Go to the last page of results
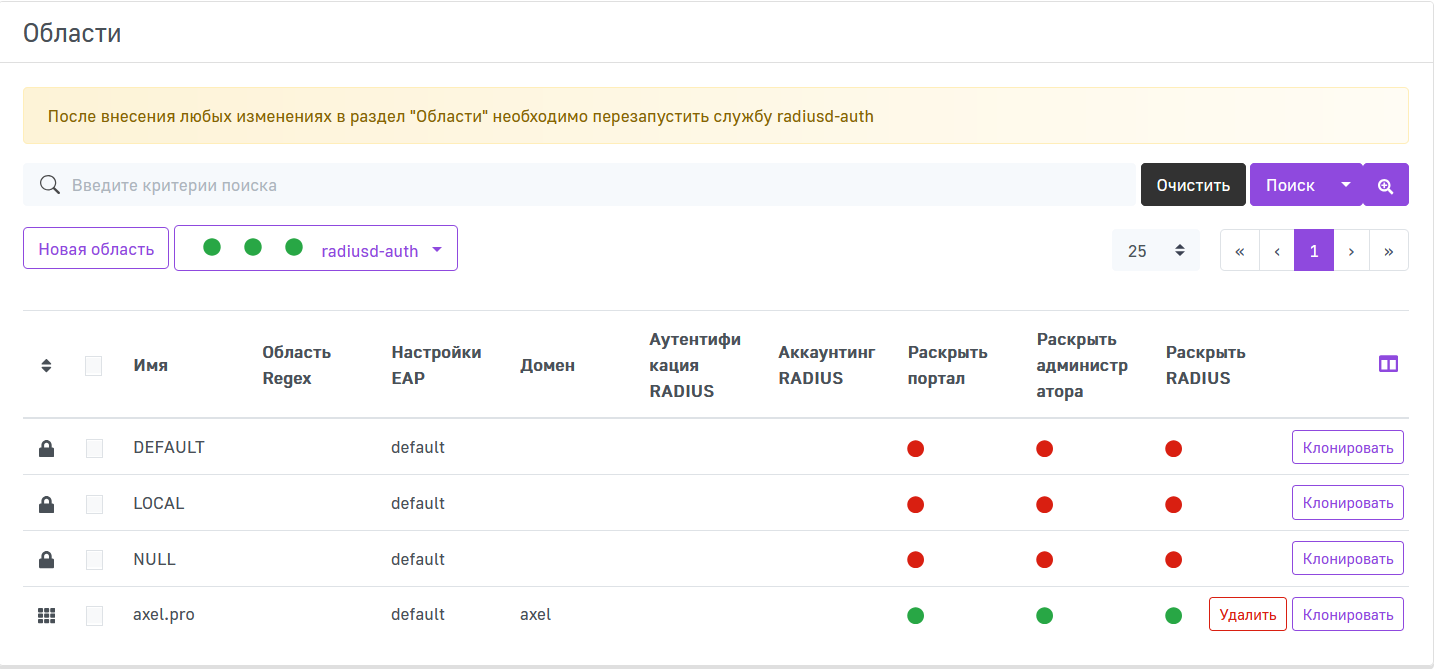Image resolution: width=1434 pixels, height=669 pixels. [x=1388, y=250]
